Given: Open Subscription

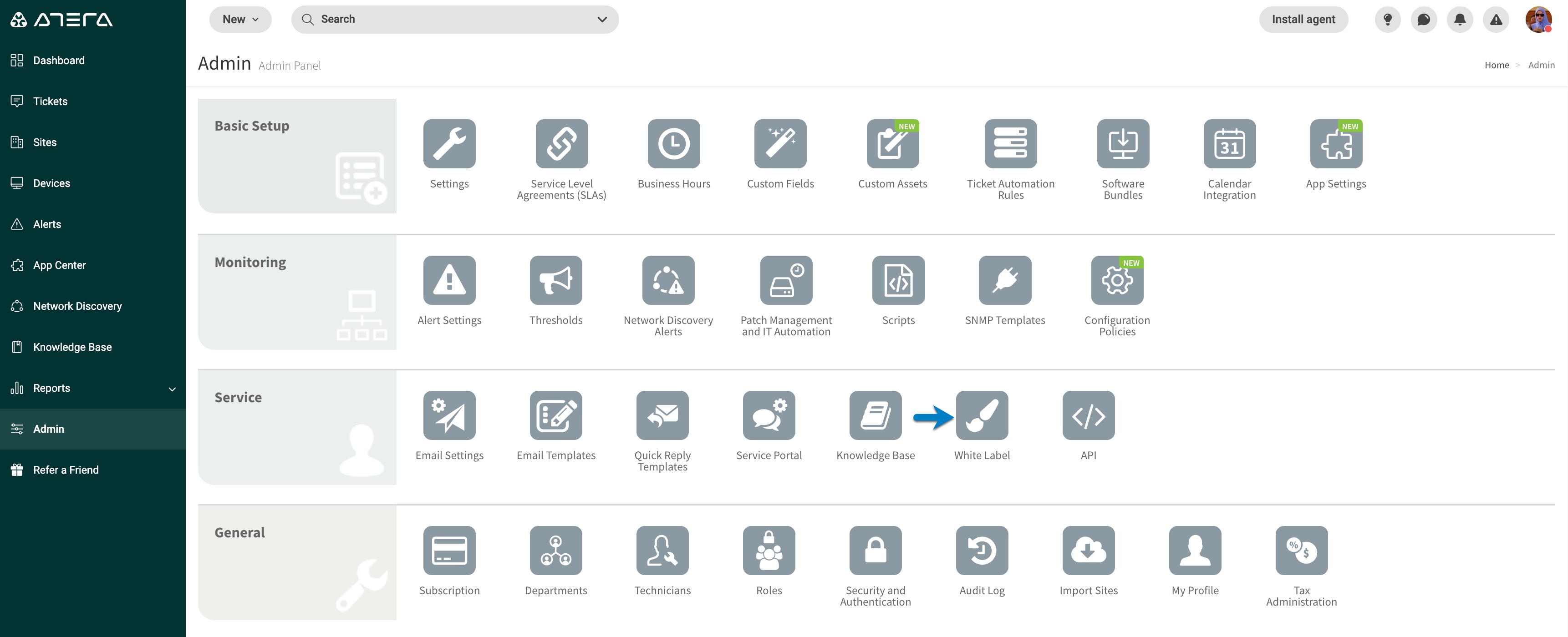Looking at the screenshot, I should click(449, 550).
